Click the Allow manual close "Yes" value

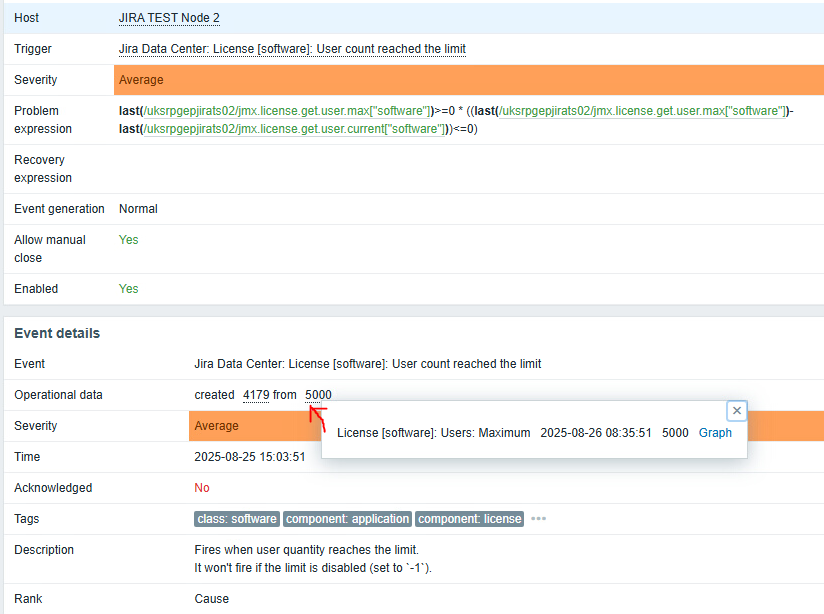[x=128, y=240]
